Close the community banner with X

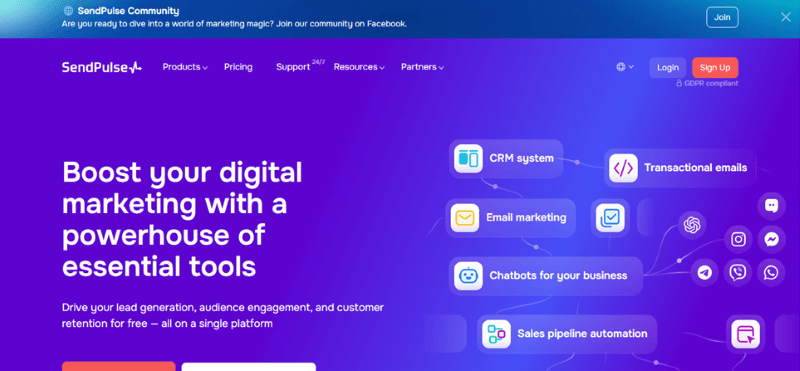point(786,17)
